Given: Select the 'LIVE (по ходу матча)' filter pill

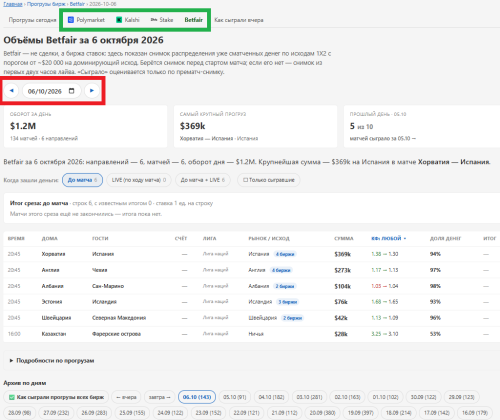Looking at the screenshot, I should 139,180.
